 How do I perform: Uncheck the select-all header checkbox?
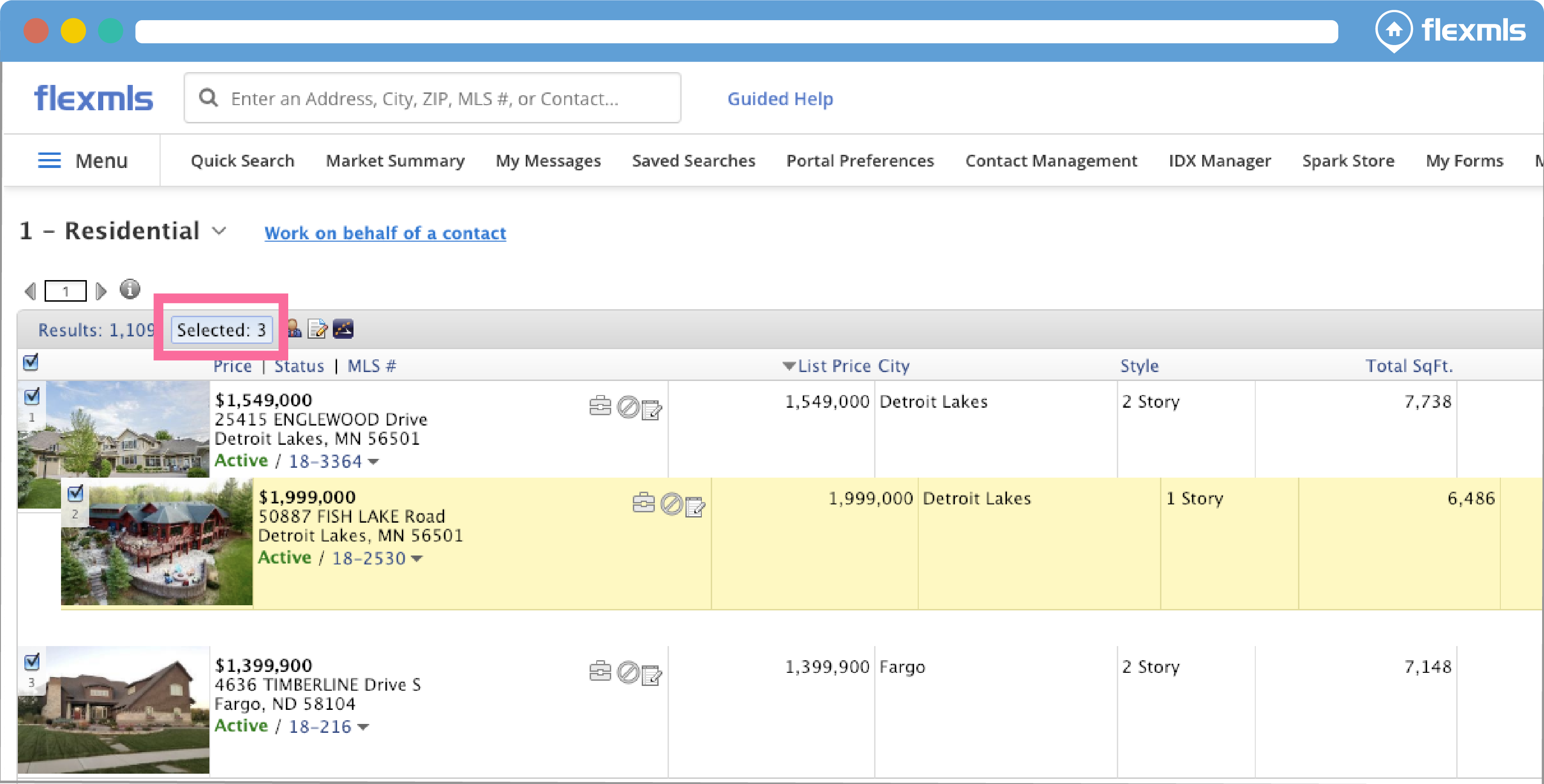pos(31,362)
